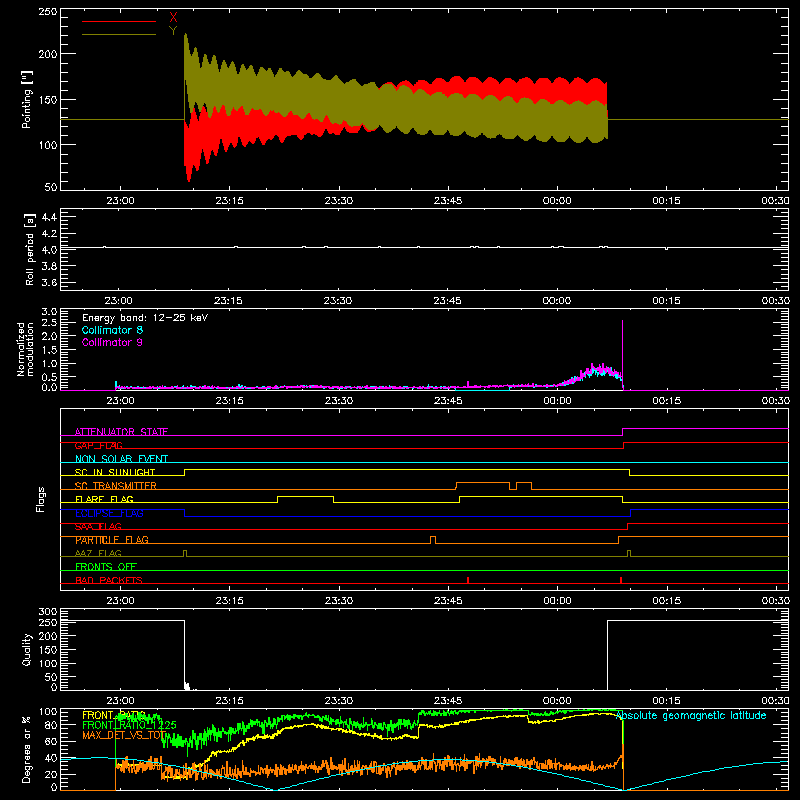The image size is (800, 800).
Task: Click the PARTICLE_FLAG pulse near 23:43
Action: coord(433,540)
